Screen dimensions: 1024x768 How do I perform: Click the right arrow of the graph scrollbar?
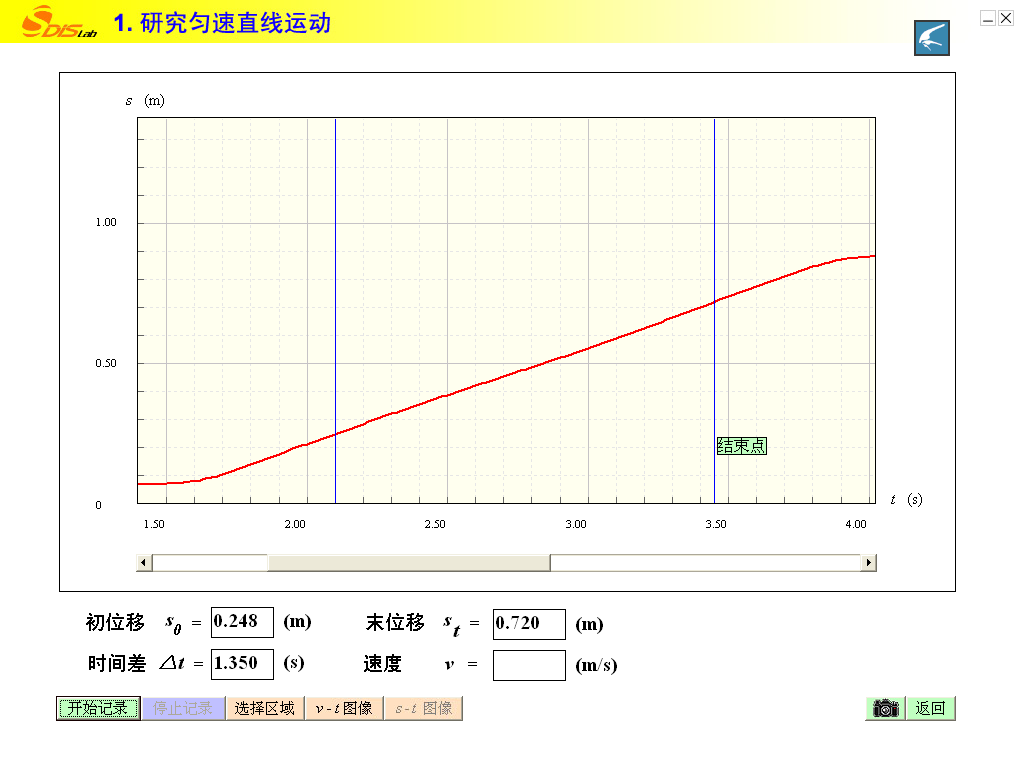tap(868, 563)
